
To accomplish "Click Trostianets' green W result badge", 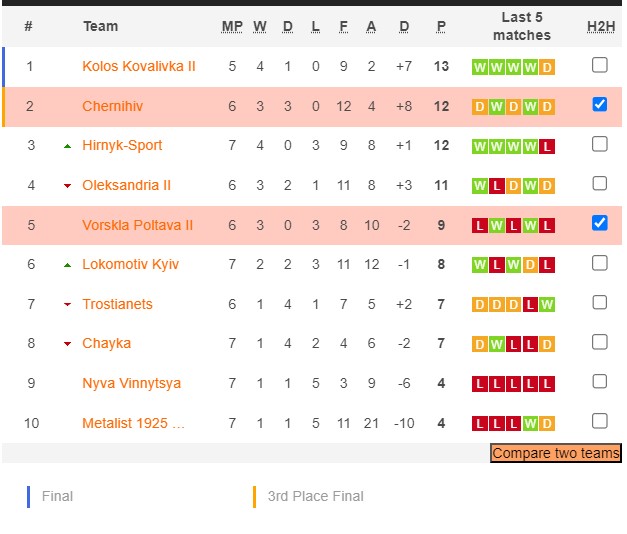I will coord(546,304).
